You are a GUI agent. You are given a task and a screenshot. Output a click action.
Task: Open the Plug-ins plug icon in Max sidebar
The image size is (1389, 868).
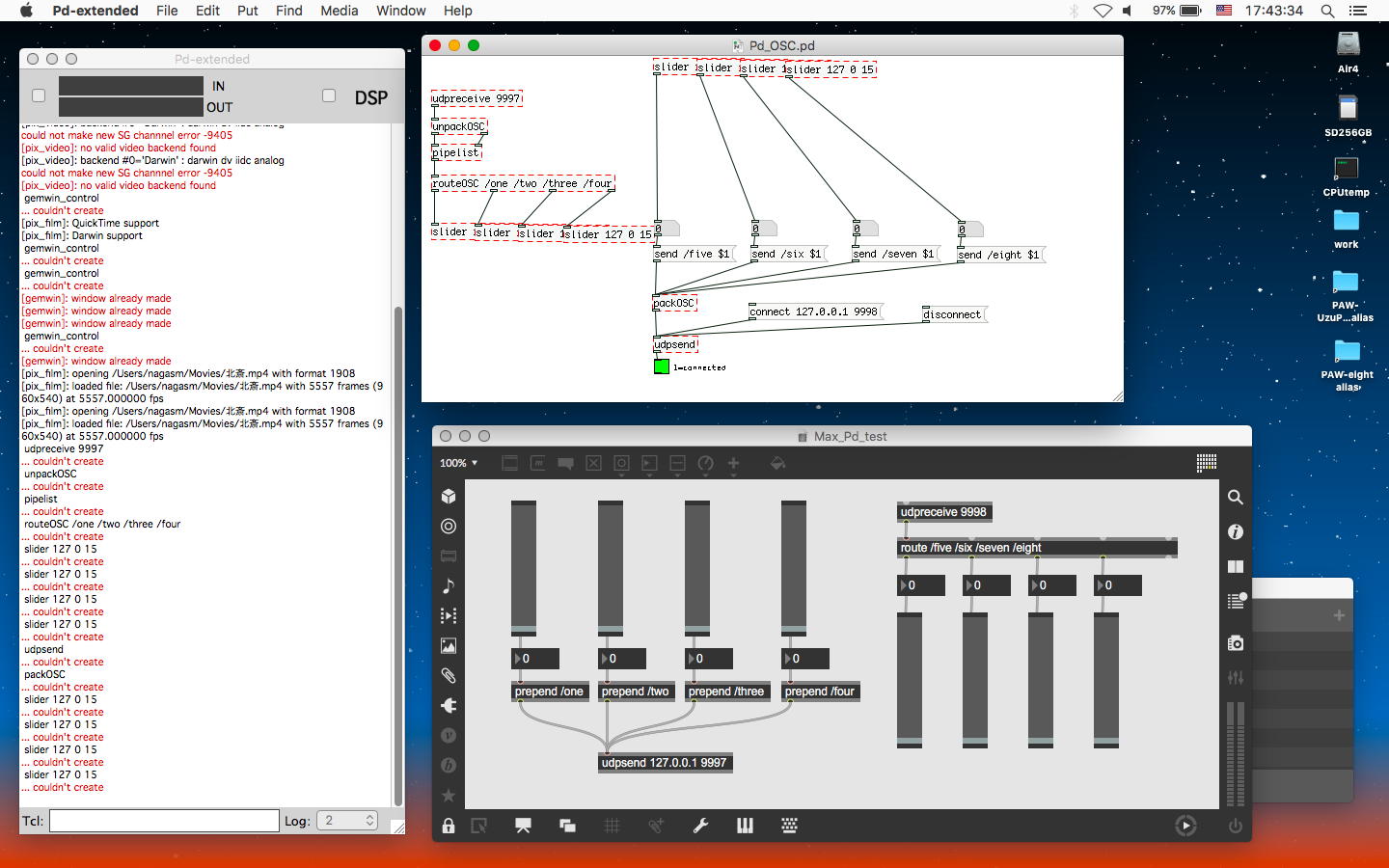449,705
